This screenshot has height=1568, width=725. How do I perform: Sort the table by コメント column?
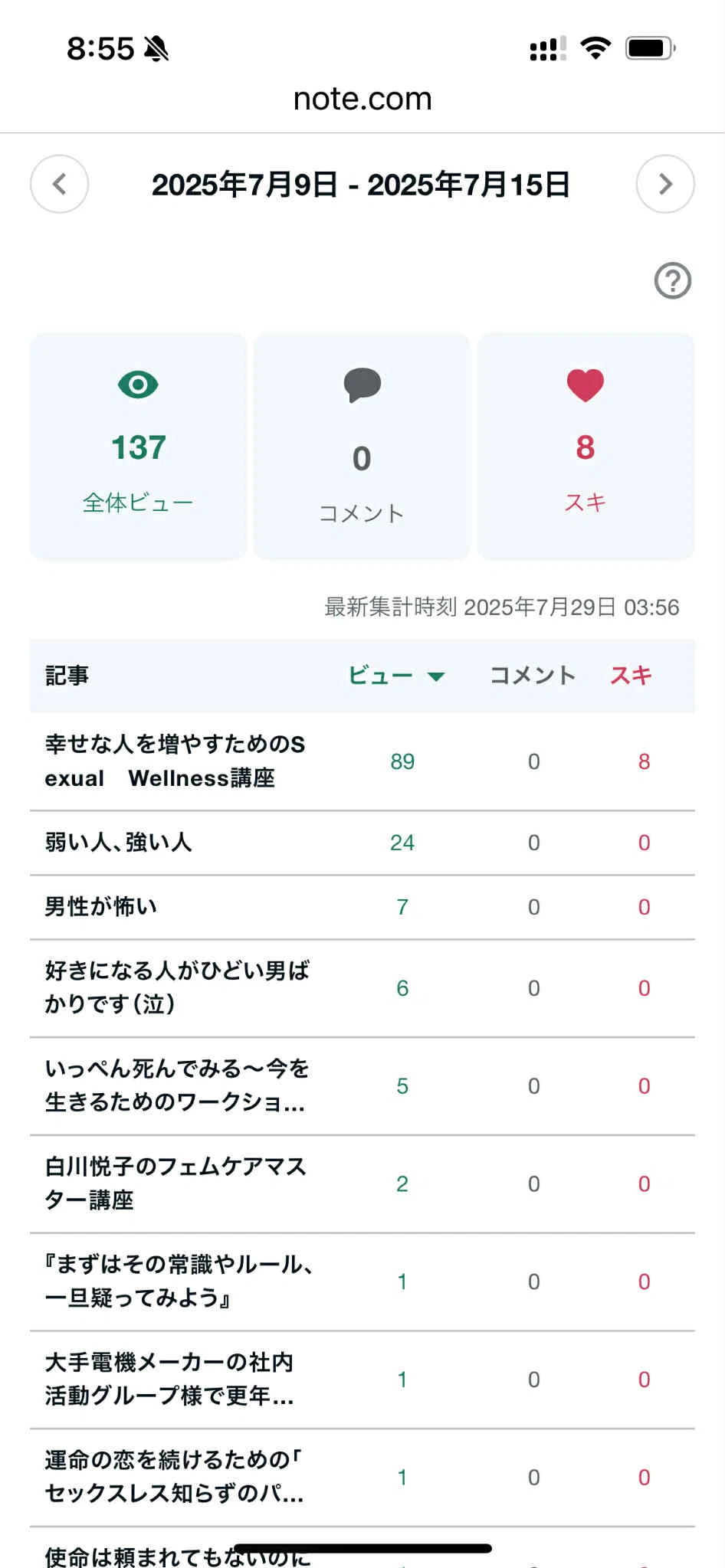[x=533, y=675]
